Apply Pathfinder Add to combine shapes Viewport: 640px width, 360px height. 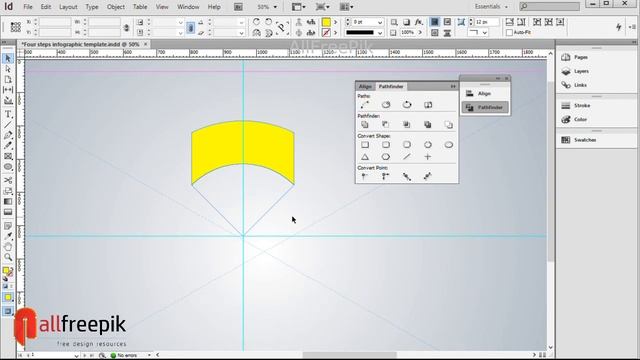364,124
